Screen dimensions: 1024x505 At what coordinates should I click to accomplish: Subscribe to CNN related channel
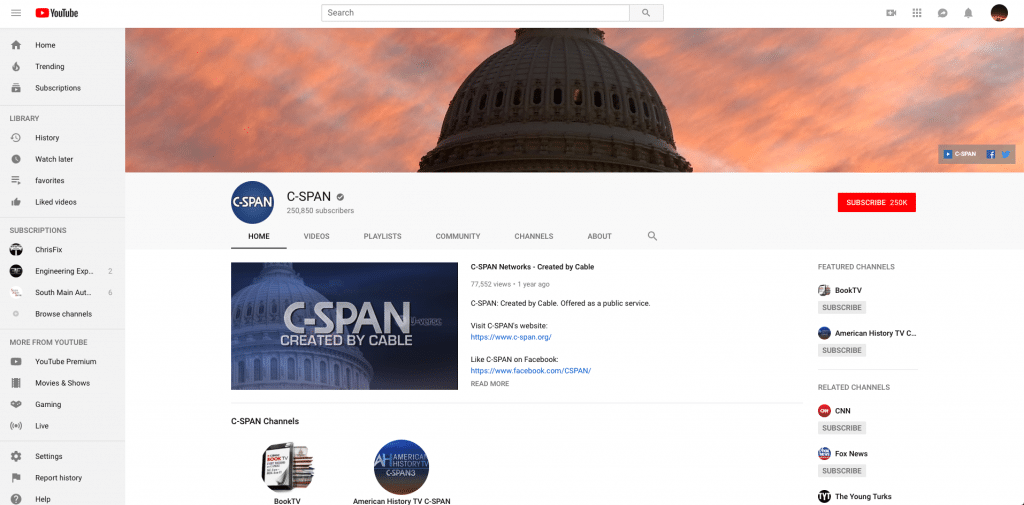pyautogui.click(x=842, y=428)
